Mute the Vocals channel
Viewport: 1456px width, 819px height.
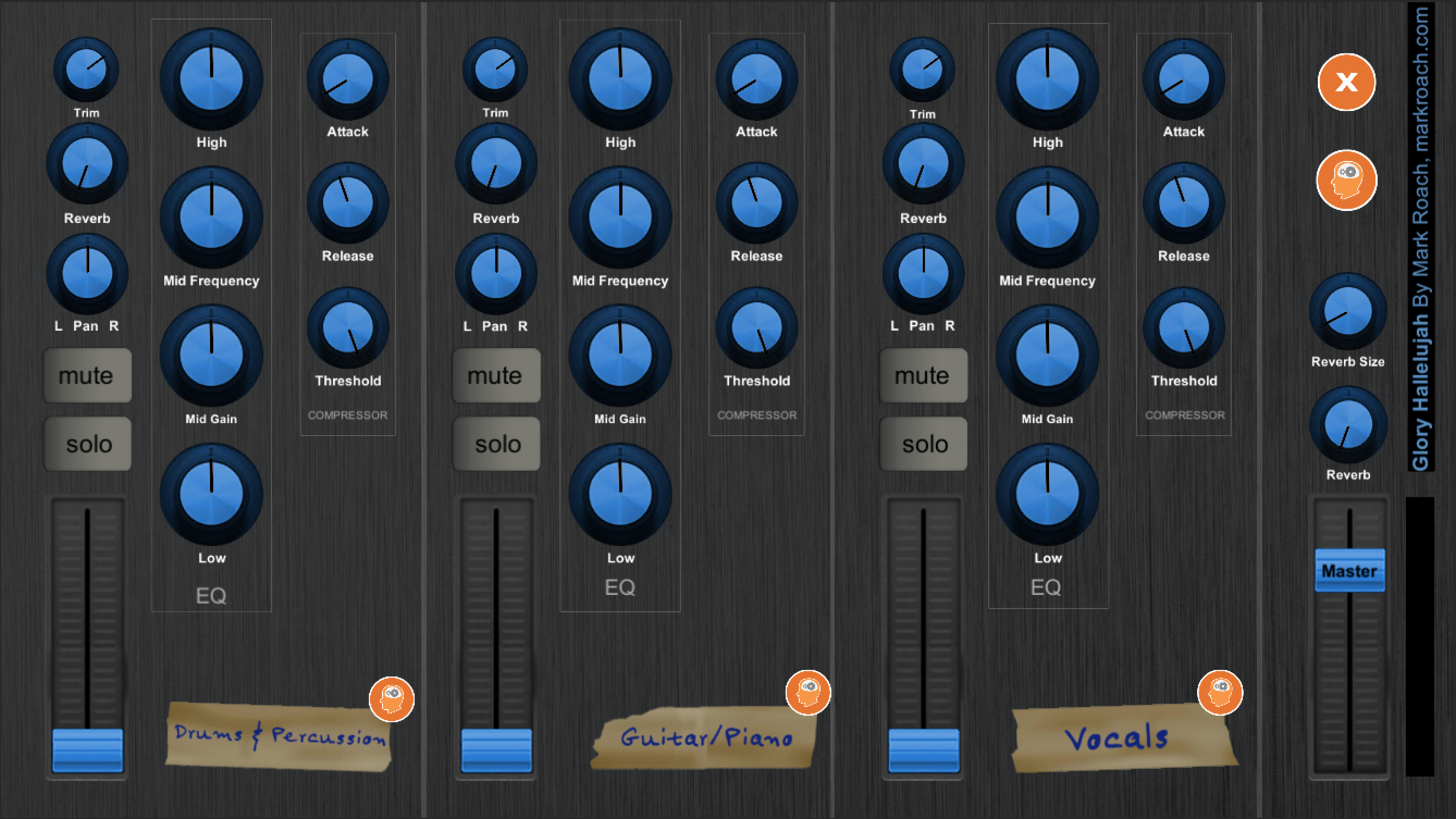coord(923,376)
